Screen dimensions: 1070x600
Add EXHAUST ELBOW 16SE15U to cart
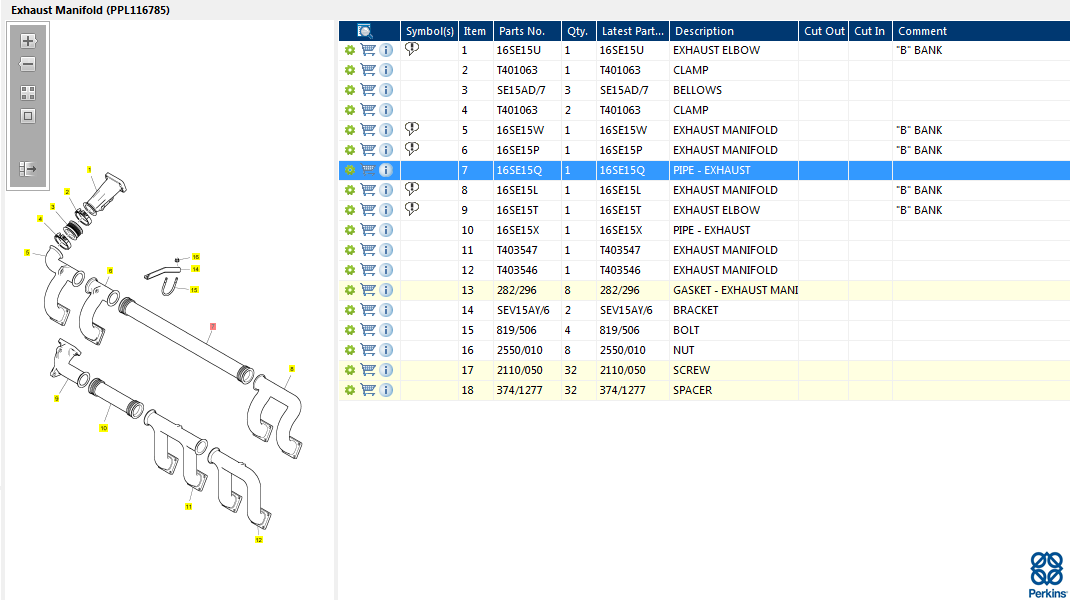click(368, 50)
